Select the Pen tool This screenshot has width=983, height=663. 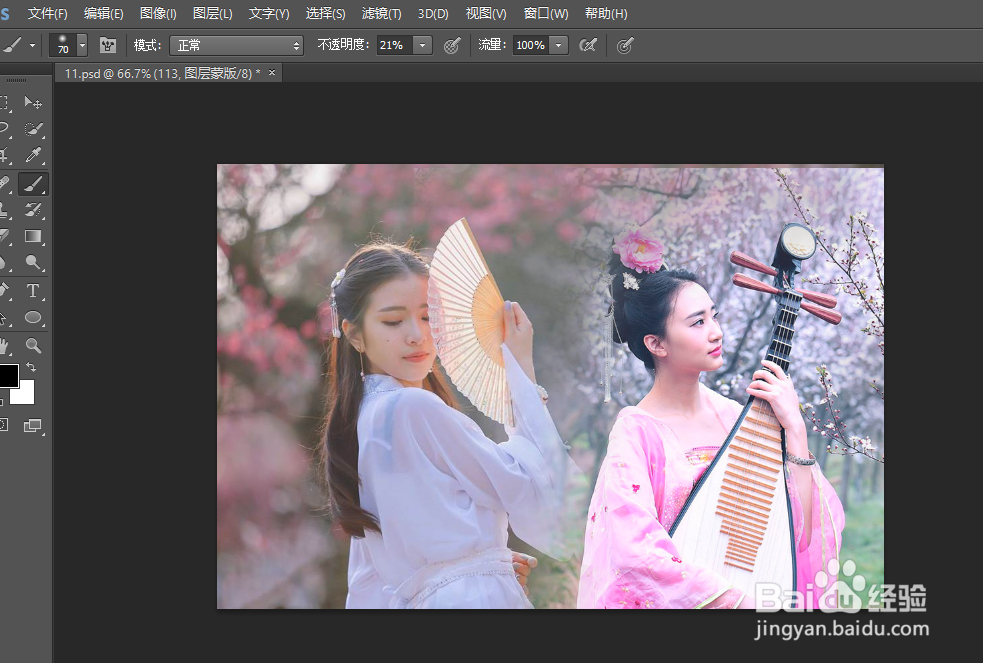[4, 291]
